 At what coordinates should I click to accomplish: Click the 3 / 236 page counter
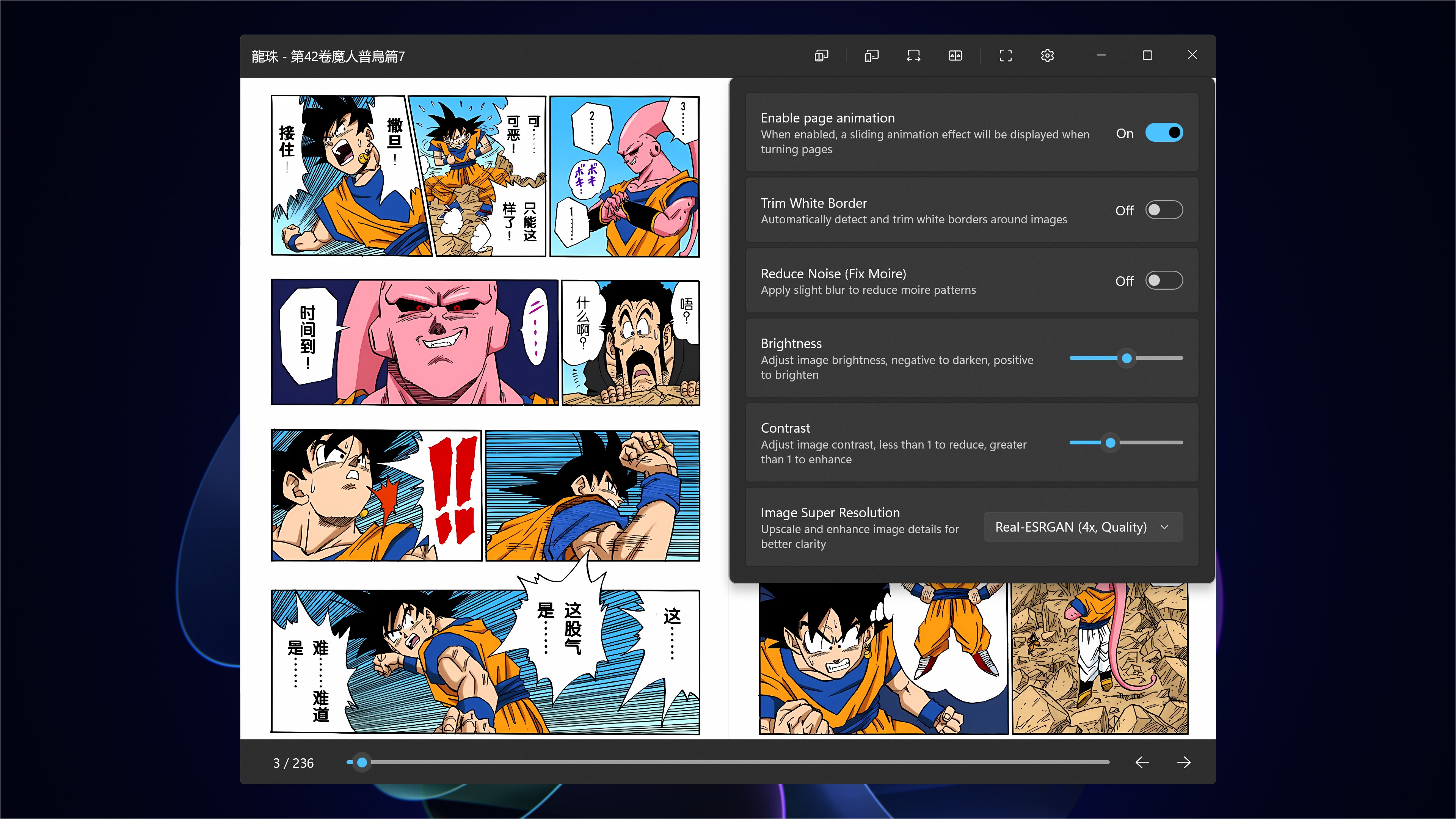point(293,763)
